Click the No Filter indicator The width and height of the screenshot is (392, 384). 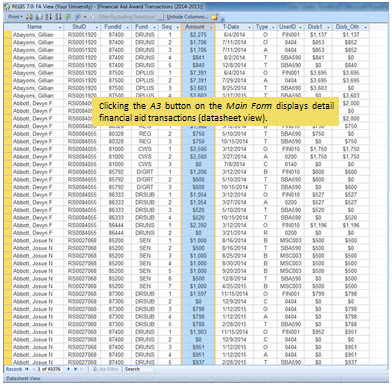tap(105, 369)
